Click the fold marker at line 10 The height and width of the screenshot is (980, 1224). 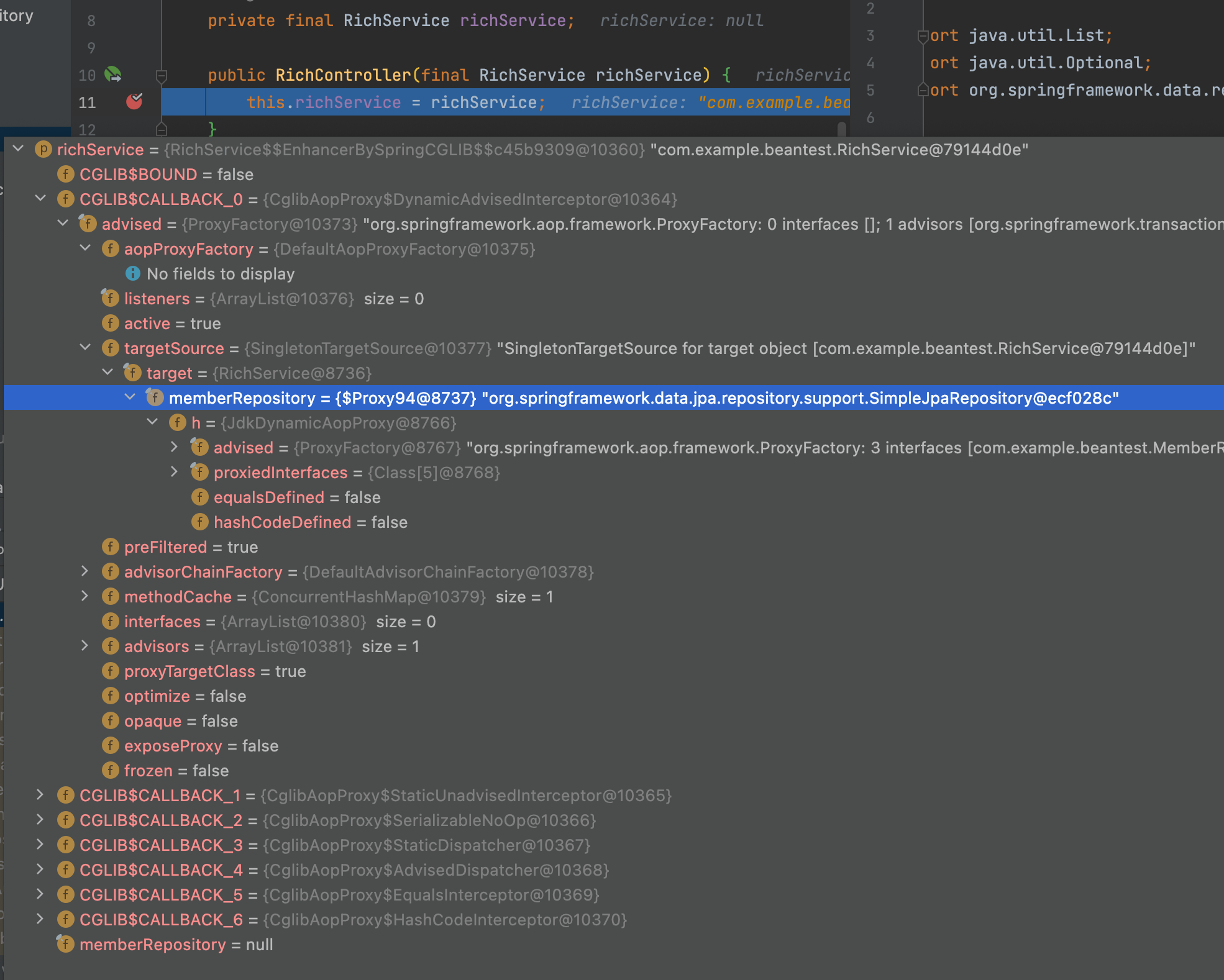162,76
